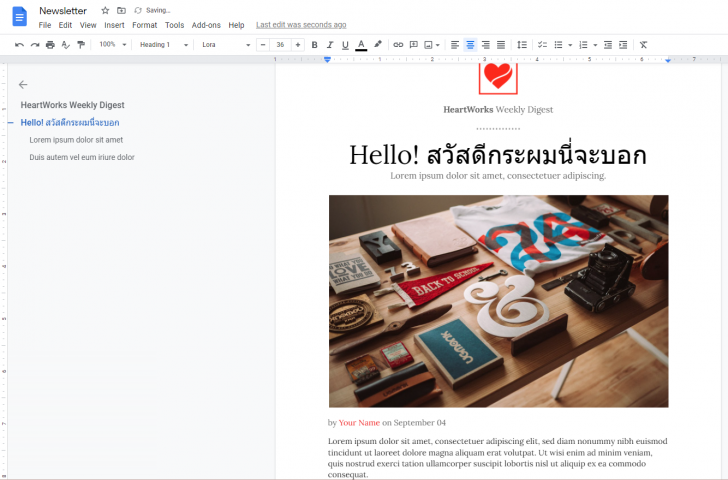Open the Help menu
Viewport: 728px width, 480px height.
(236, 25)
